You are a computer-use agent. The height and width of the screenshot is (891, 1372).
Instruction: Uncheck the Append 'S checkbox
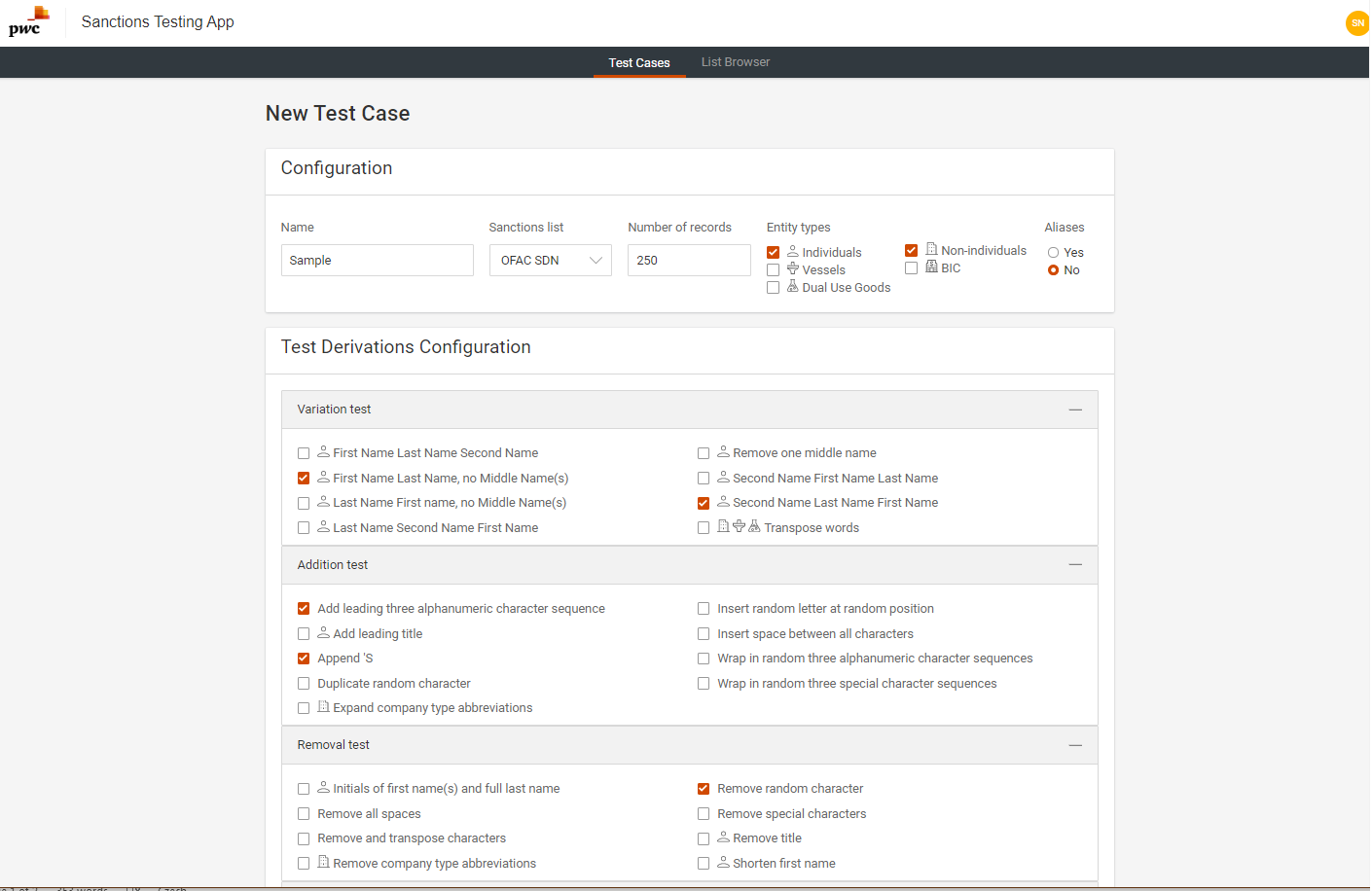304,659
